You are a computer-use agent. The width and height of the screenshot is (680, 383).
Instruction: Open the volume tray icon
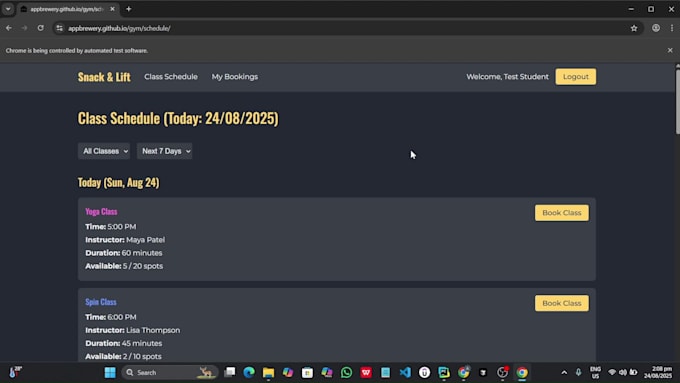[623, 372]
